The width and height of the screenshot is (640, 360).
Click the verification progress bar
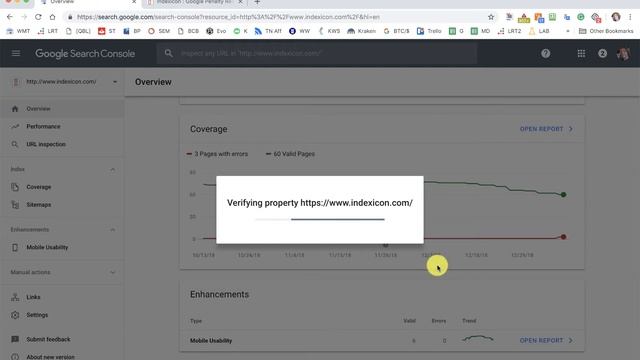click(x=320, y=219)
